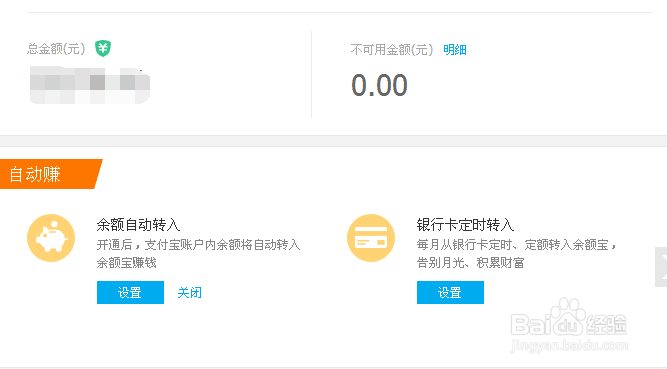The height and width of the screenshot is (369, 667).
Task: Click the bank card scheduled transfer icon
Action: tap(371, 238)
